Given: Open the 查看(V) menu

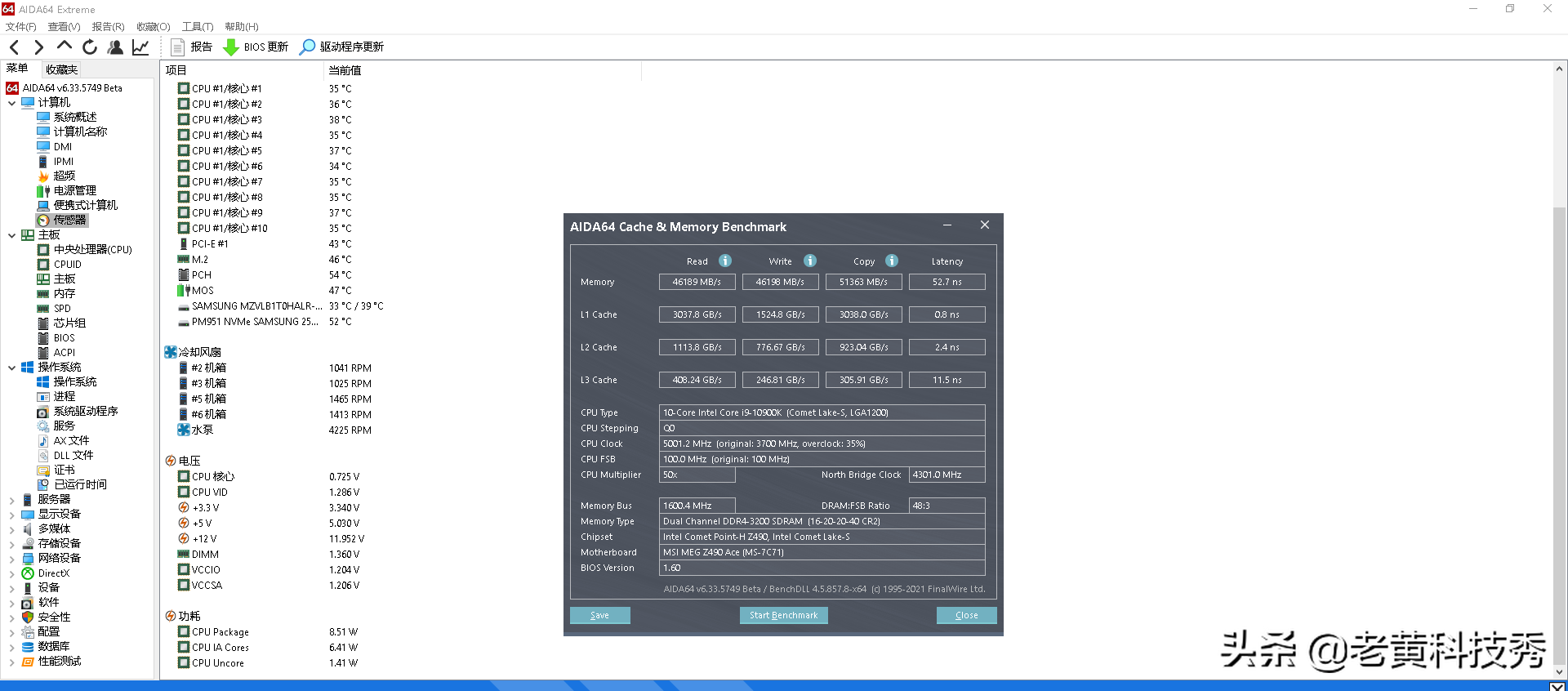Looking at the screenshot, I should click(x=64, y=27).
